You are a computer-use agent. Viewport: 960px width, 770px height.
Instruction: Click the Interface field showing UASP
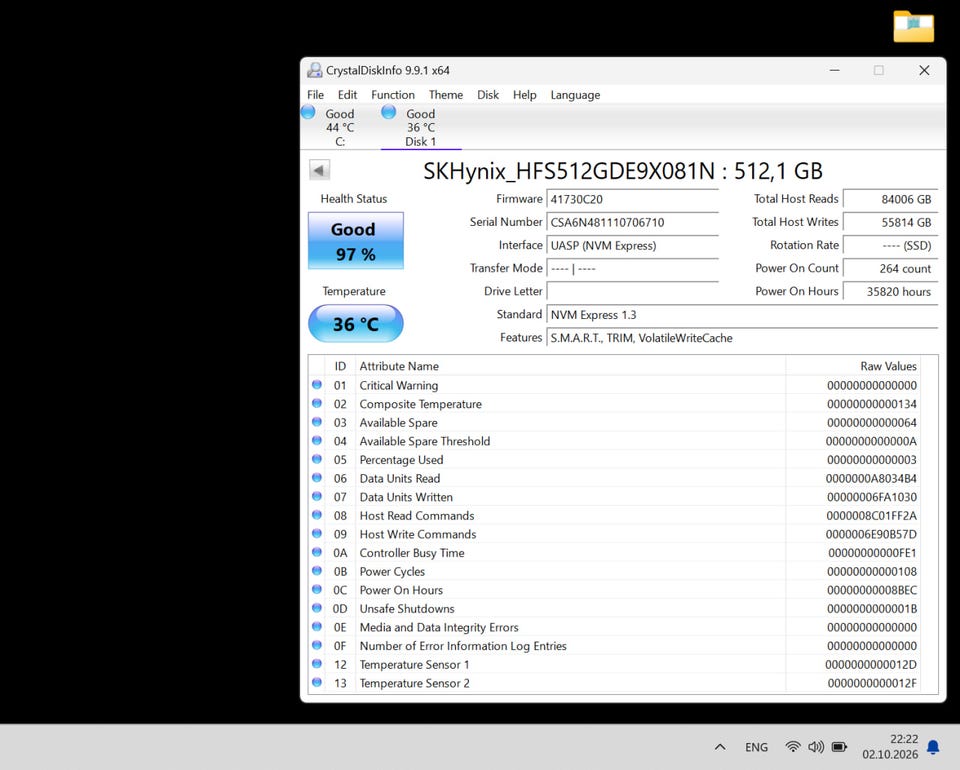coord(632,245)
